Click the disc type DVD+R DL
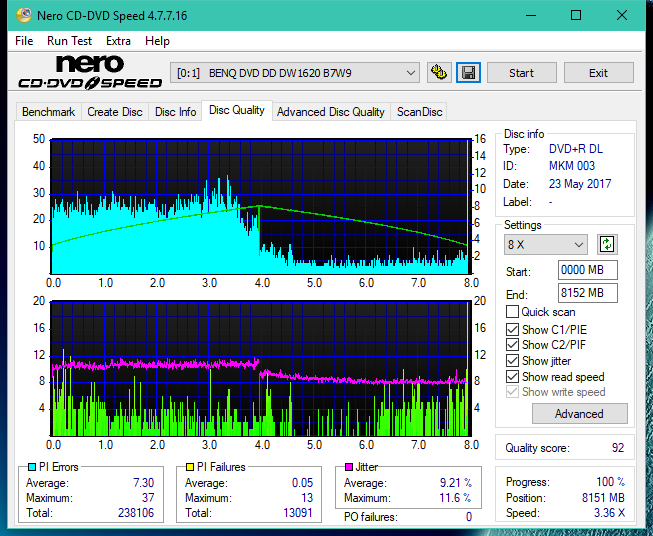Viewport: 653px width, 536px height. coord(576,149)
